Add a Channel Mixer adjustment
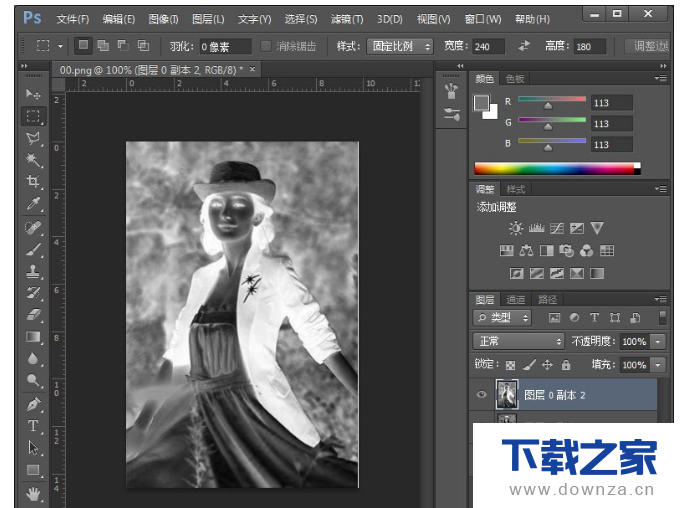This screenshot has height=508, width=683. [x=587, y=251]
